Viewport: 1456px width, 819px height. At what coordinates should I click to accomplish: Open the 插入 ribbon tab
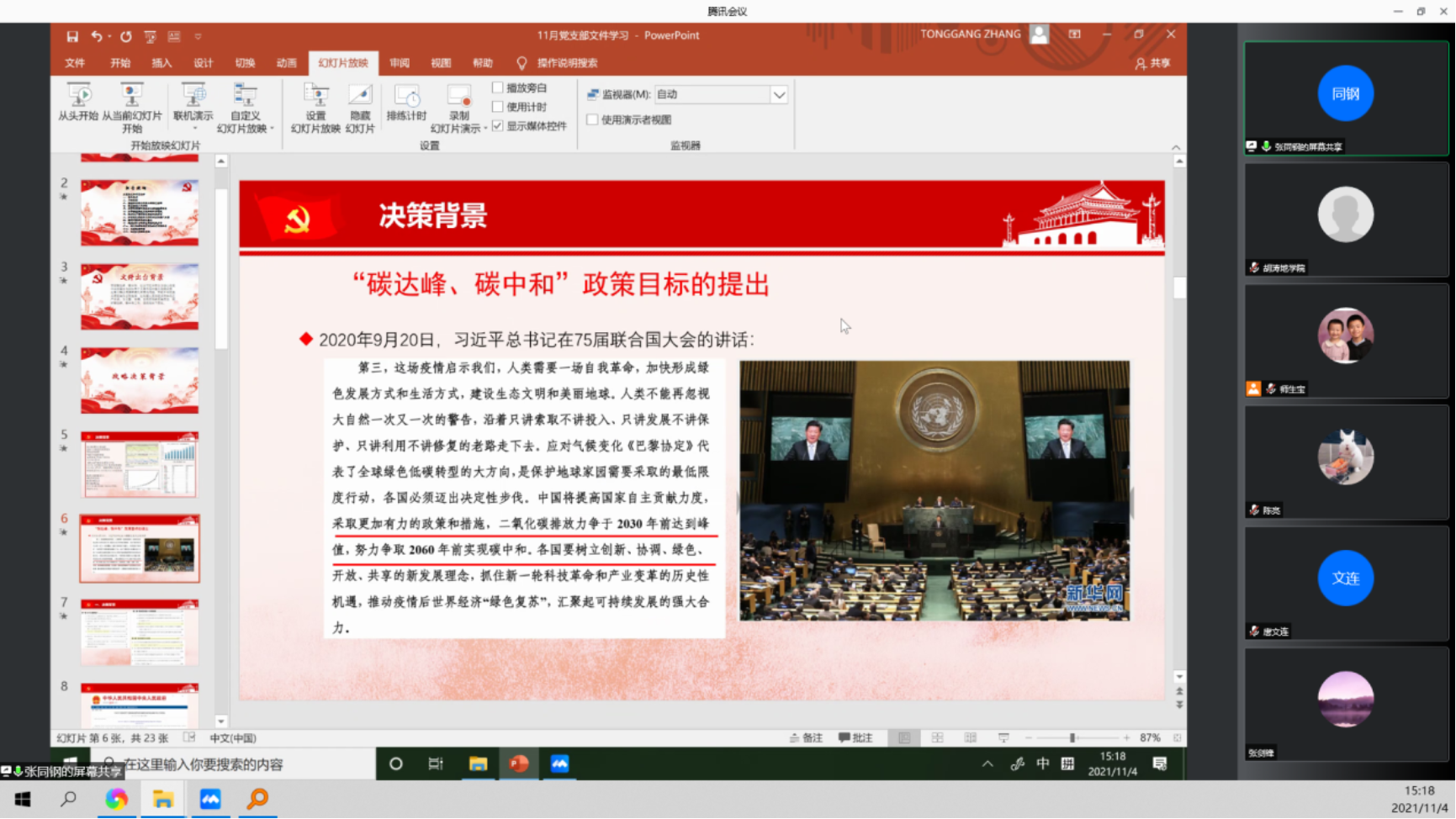(161, 63)
